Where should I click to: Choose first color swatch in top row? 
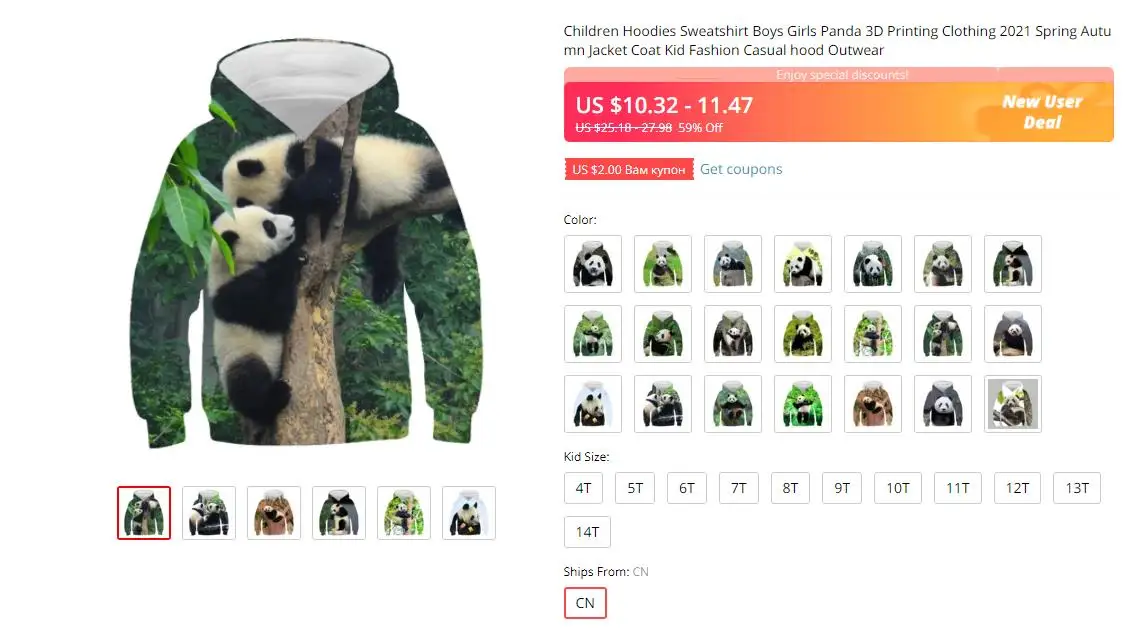593,264
